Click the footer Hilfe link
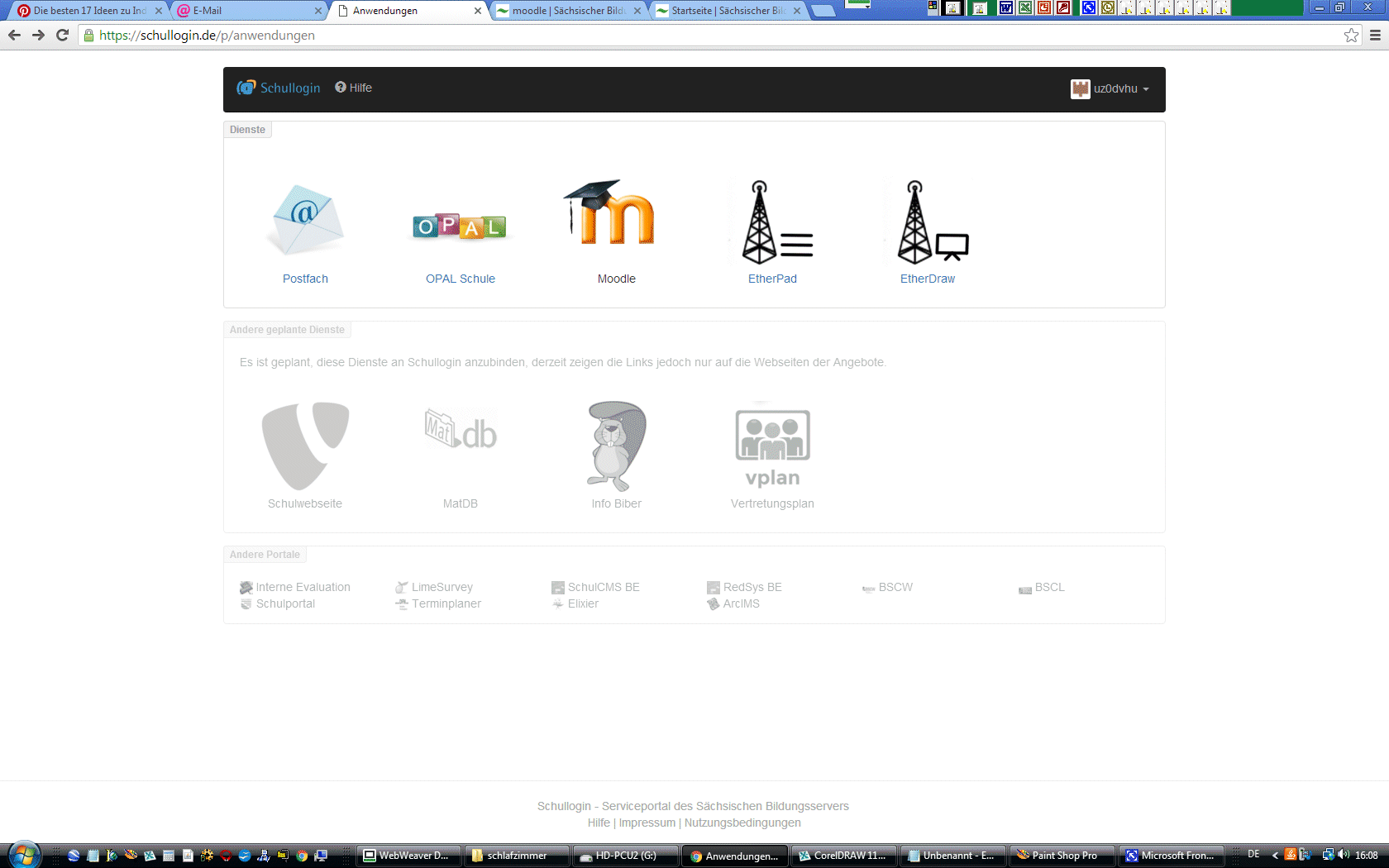The image size is (1389, 868). (x=599, y=823)
